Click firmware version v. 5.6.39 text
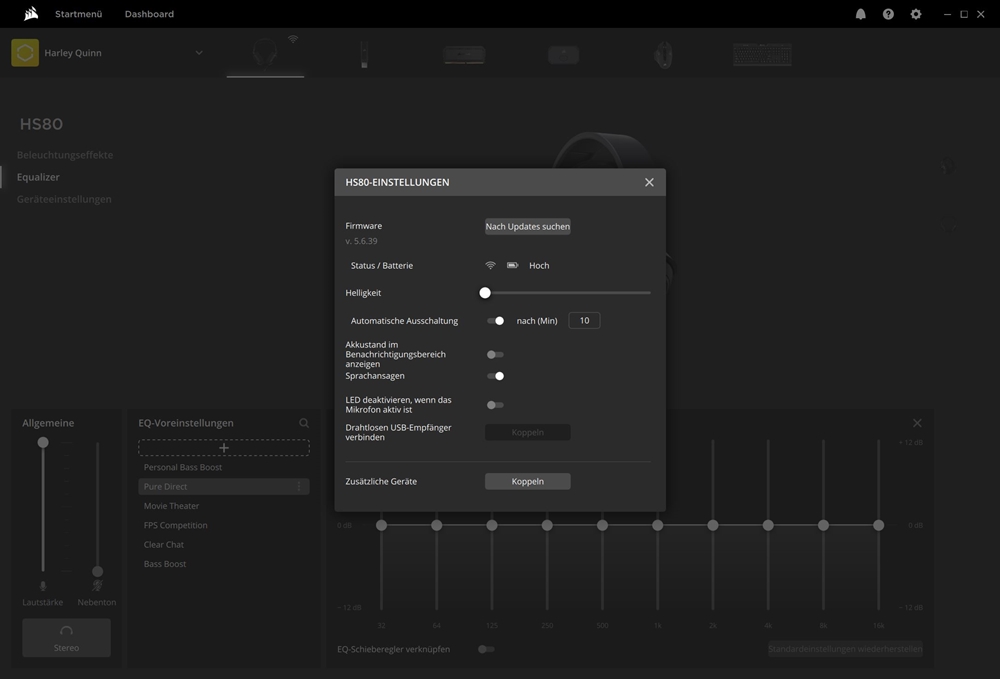 362,241
